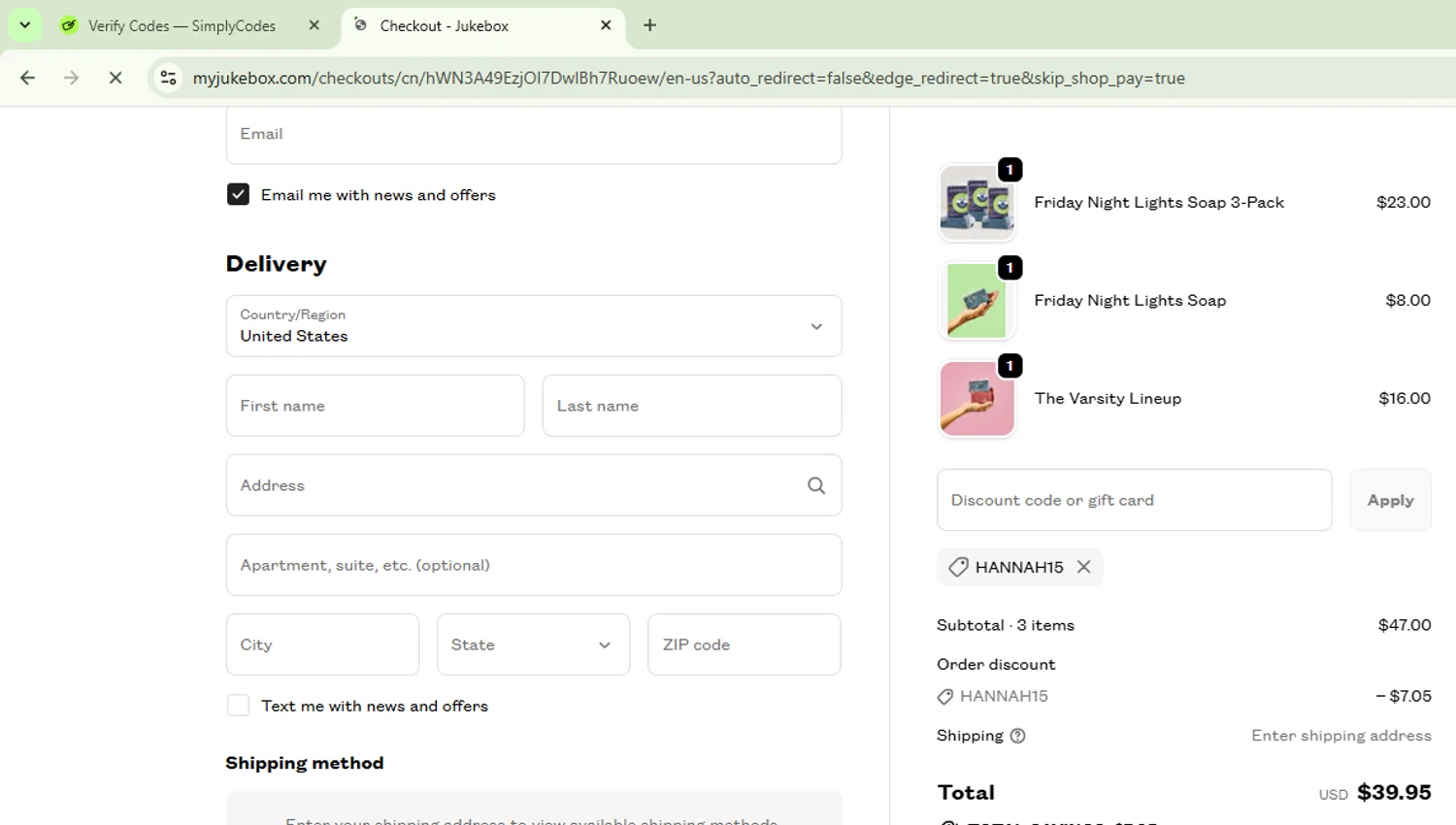
Task: Go forward in browser history
Action: click(x=71, y=78)
